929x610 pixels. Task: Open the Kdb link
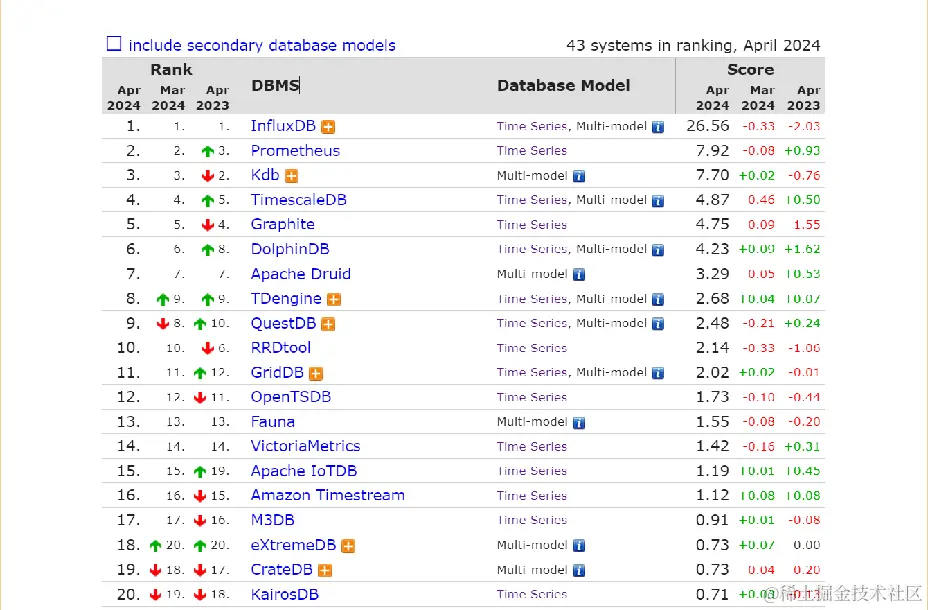coord(265,175)
